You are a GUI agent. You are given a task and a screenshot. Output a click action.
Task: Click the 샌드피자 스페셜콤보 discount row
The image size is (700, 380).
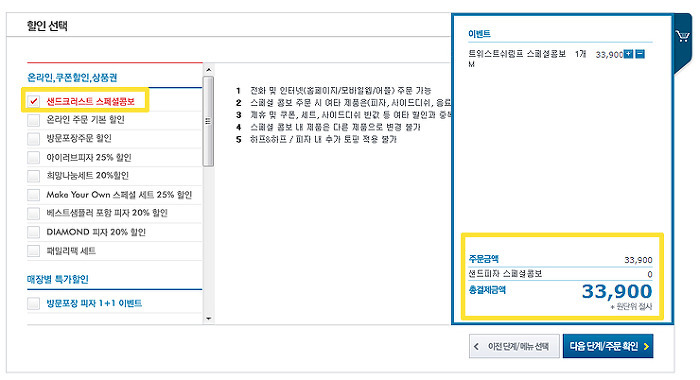coord(560,274)
